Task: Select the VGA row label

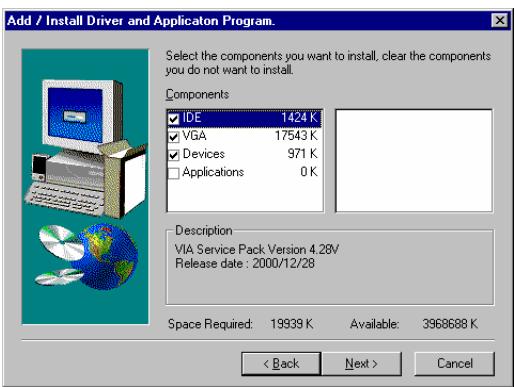Action: coord(194,136)
